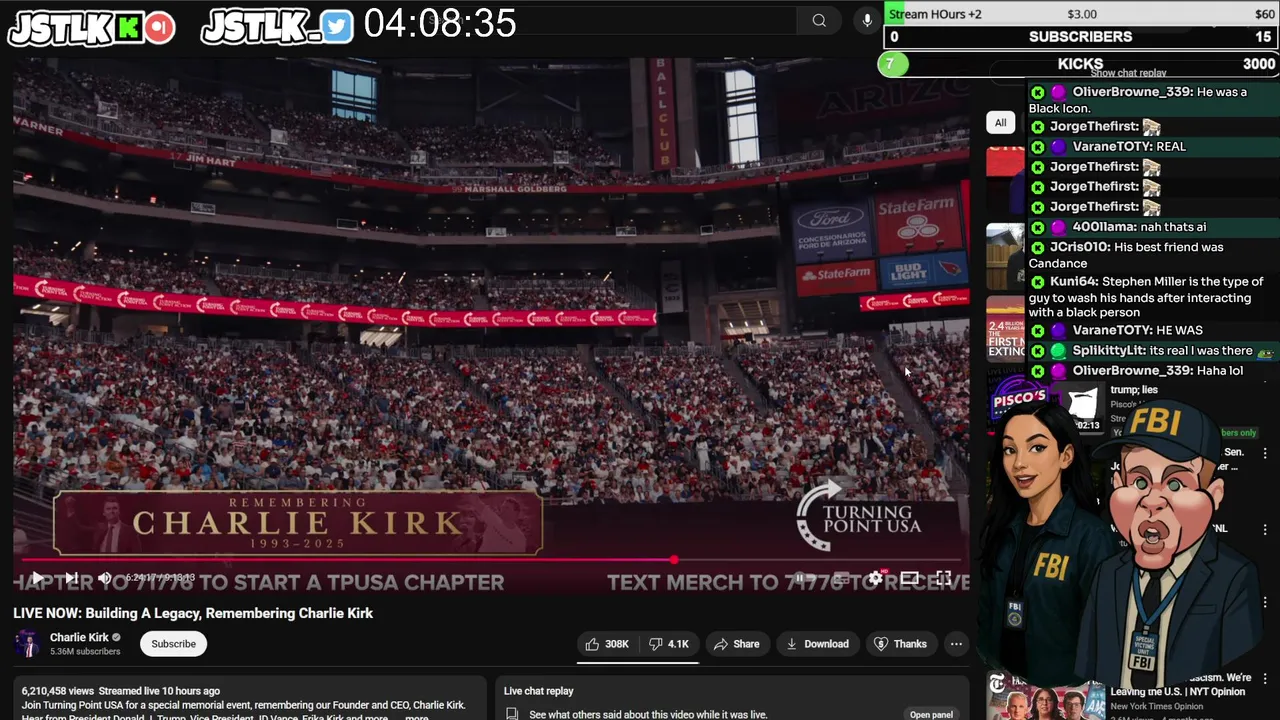1280x720 pixels.
Task: Click chat message 'OliverBrowne_339: He was a Black Icon.'
Action: [x=1153, y=100]
